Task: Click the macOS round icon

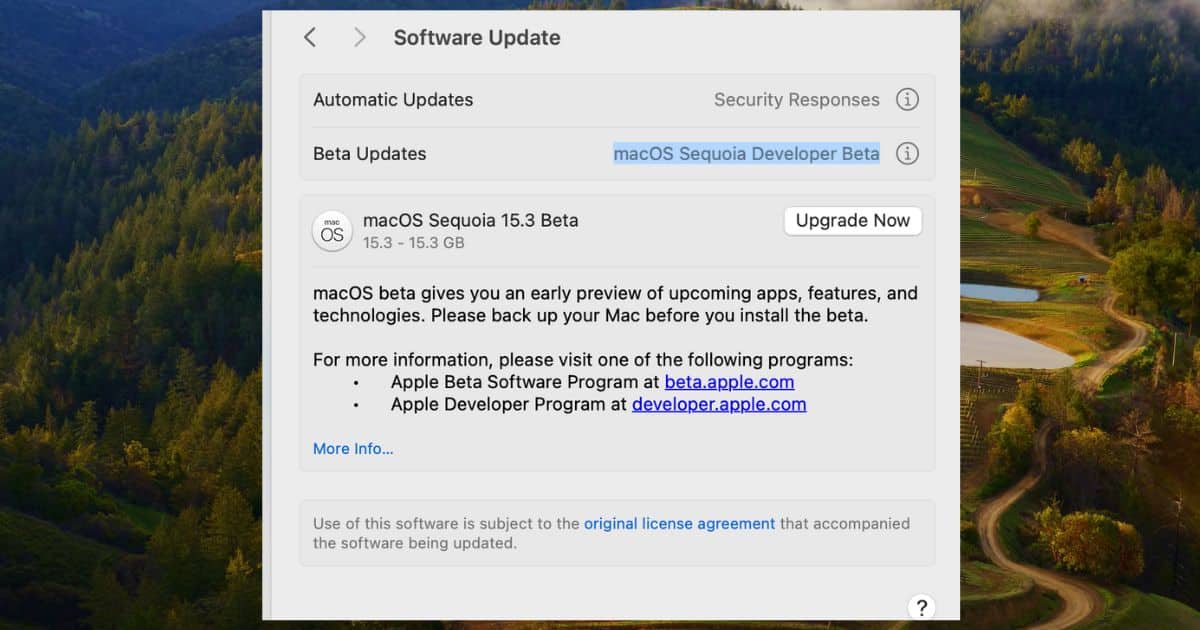Action: point(332,231)
